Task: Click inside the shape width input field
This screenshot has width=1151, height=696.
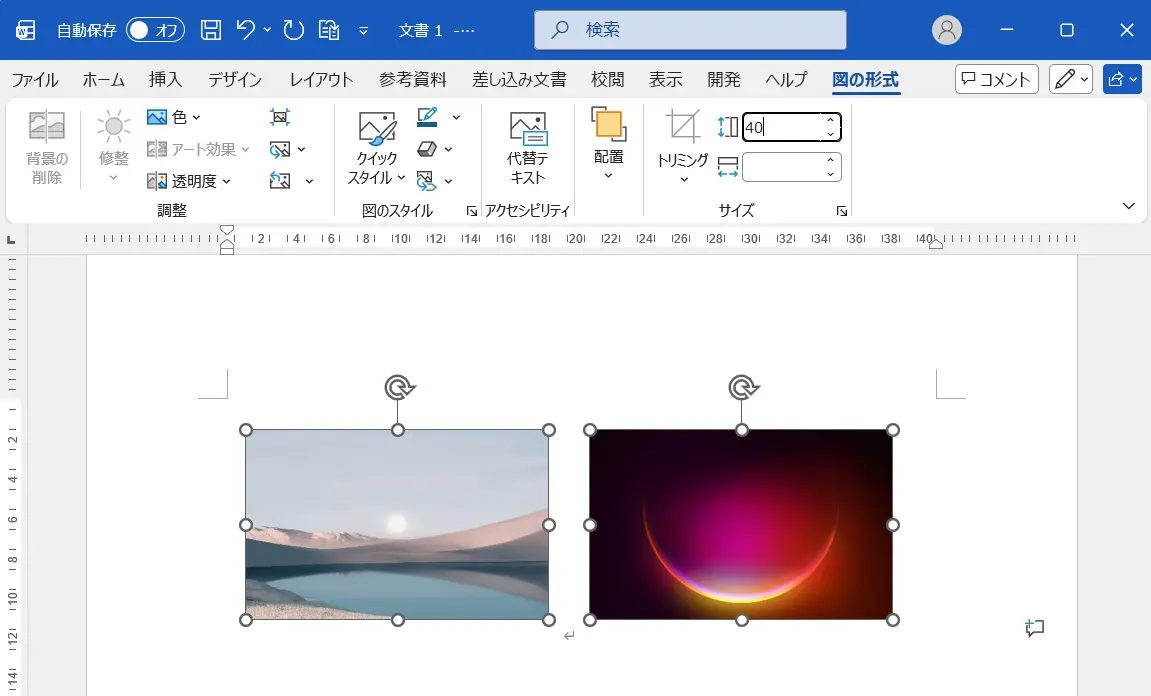Action: [783, 167]
